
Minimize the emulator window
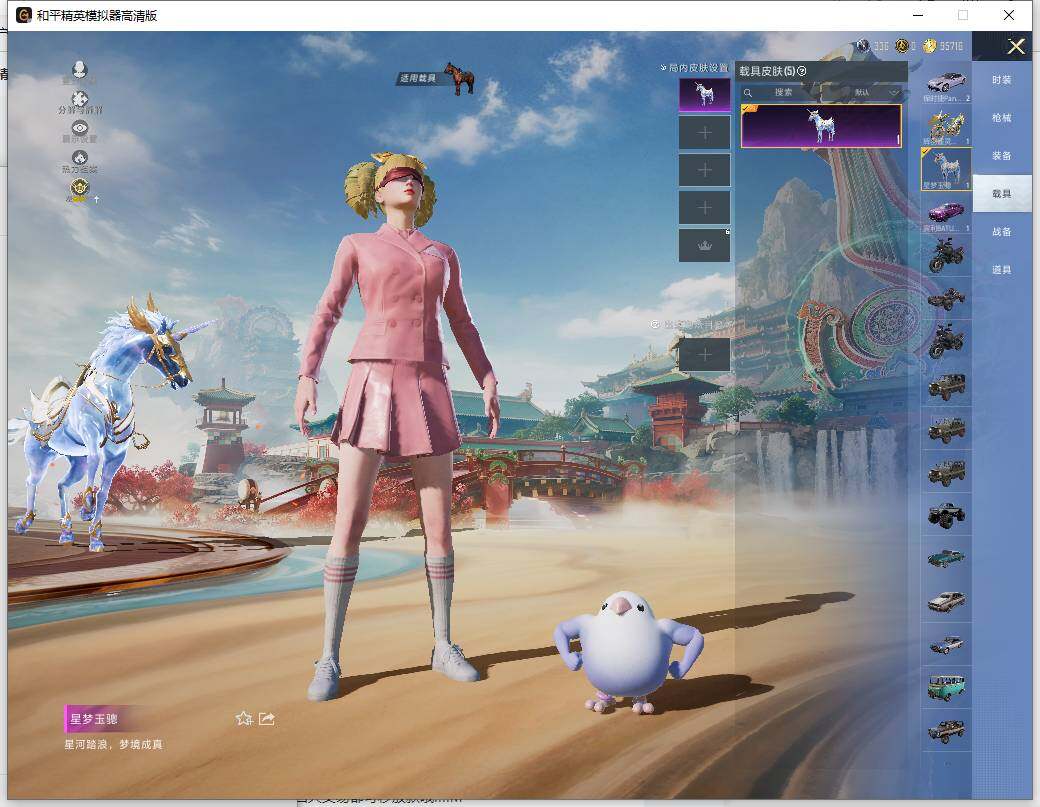point(918,15)
